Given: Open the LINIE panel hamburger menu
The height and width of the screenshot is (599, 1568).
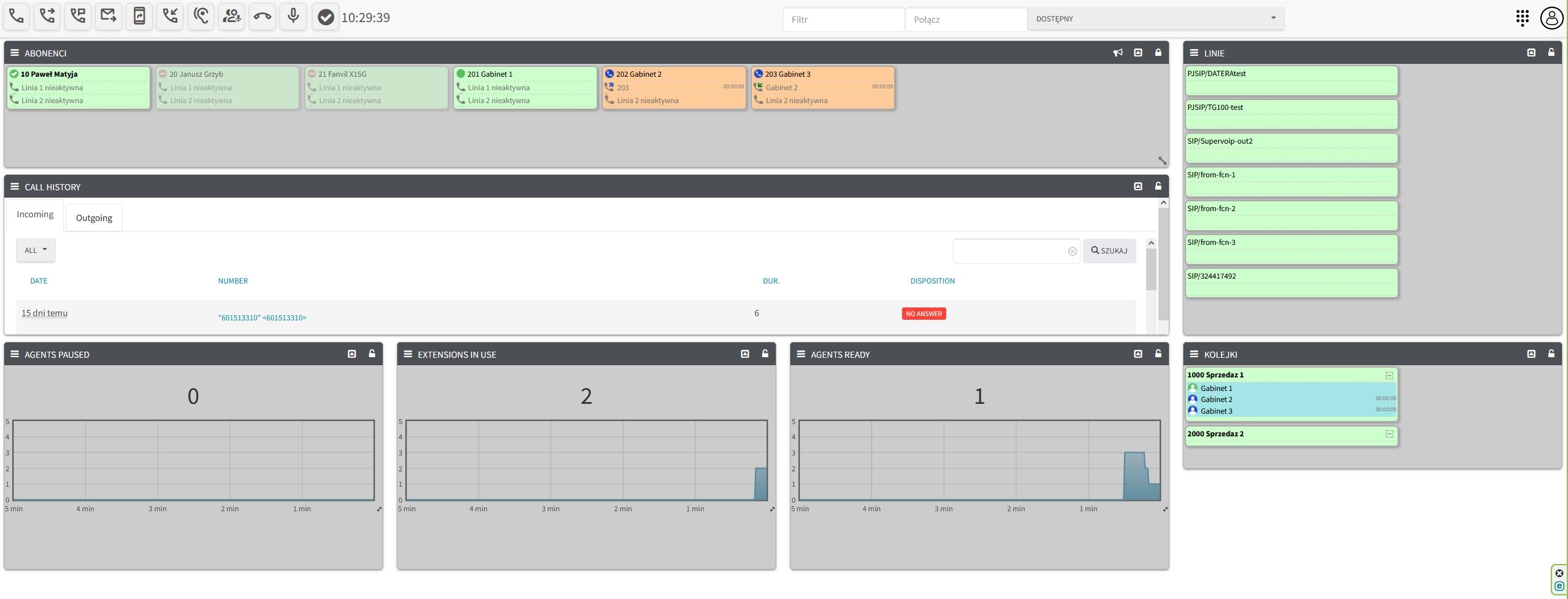Looking at the screenshot, I should (x=1194, y=53).
